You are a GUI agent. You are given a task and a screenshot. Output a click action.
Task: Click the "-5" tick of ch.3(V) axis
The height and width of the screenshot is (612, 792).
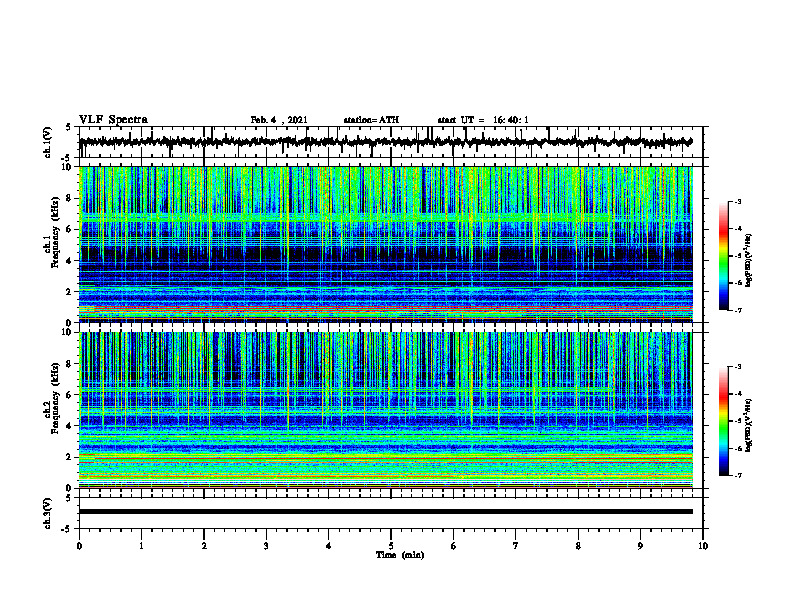pos(66,529)
